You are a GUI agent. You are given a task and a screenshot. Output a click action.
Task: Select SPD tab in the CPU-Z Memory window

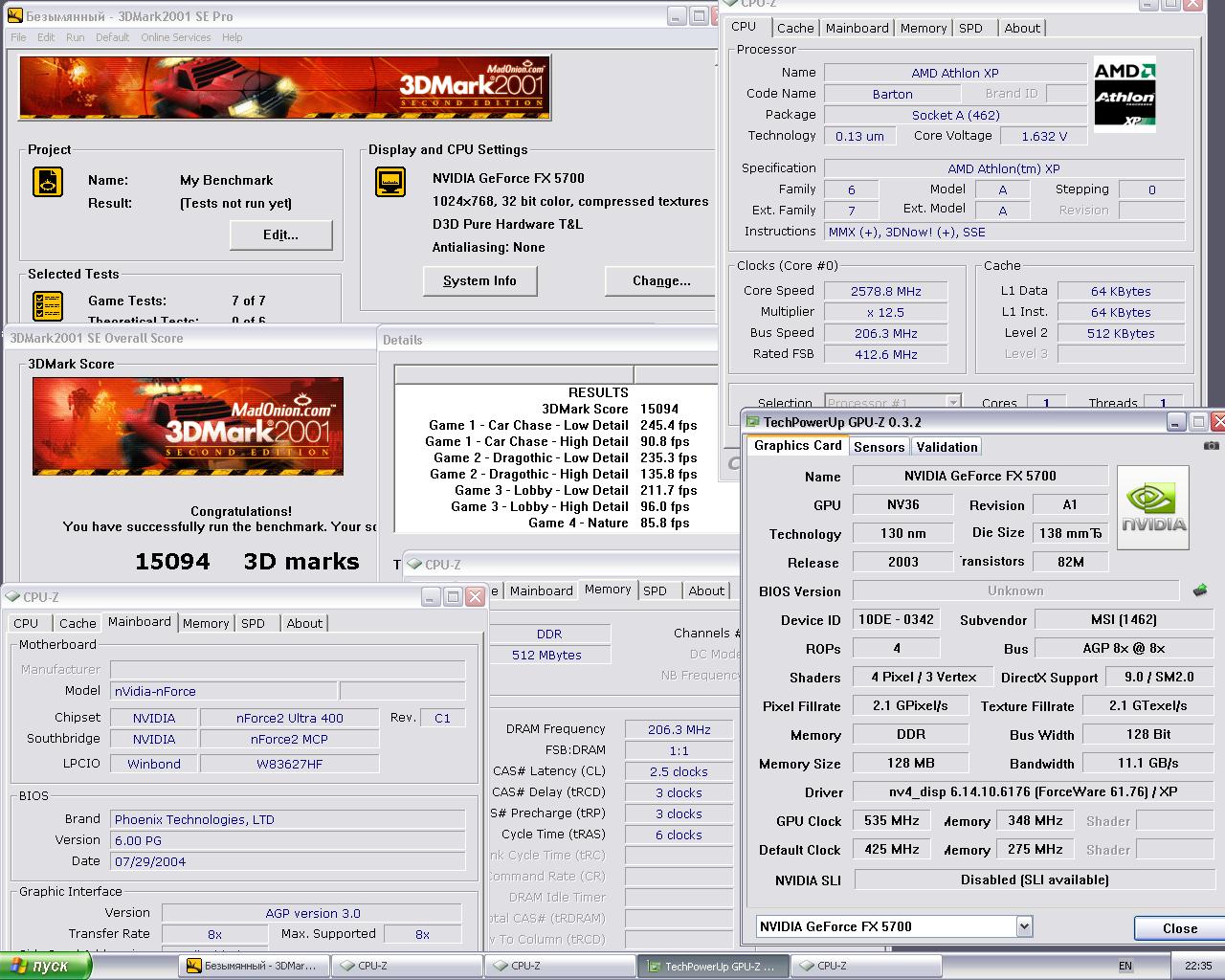pyautogui.click(x=655, y=590)
